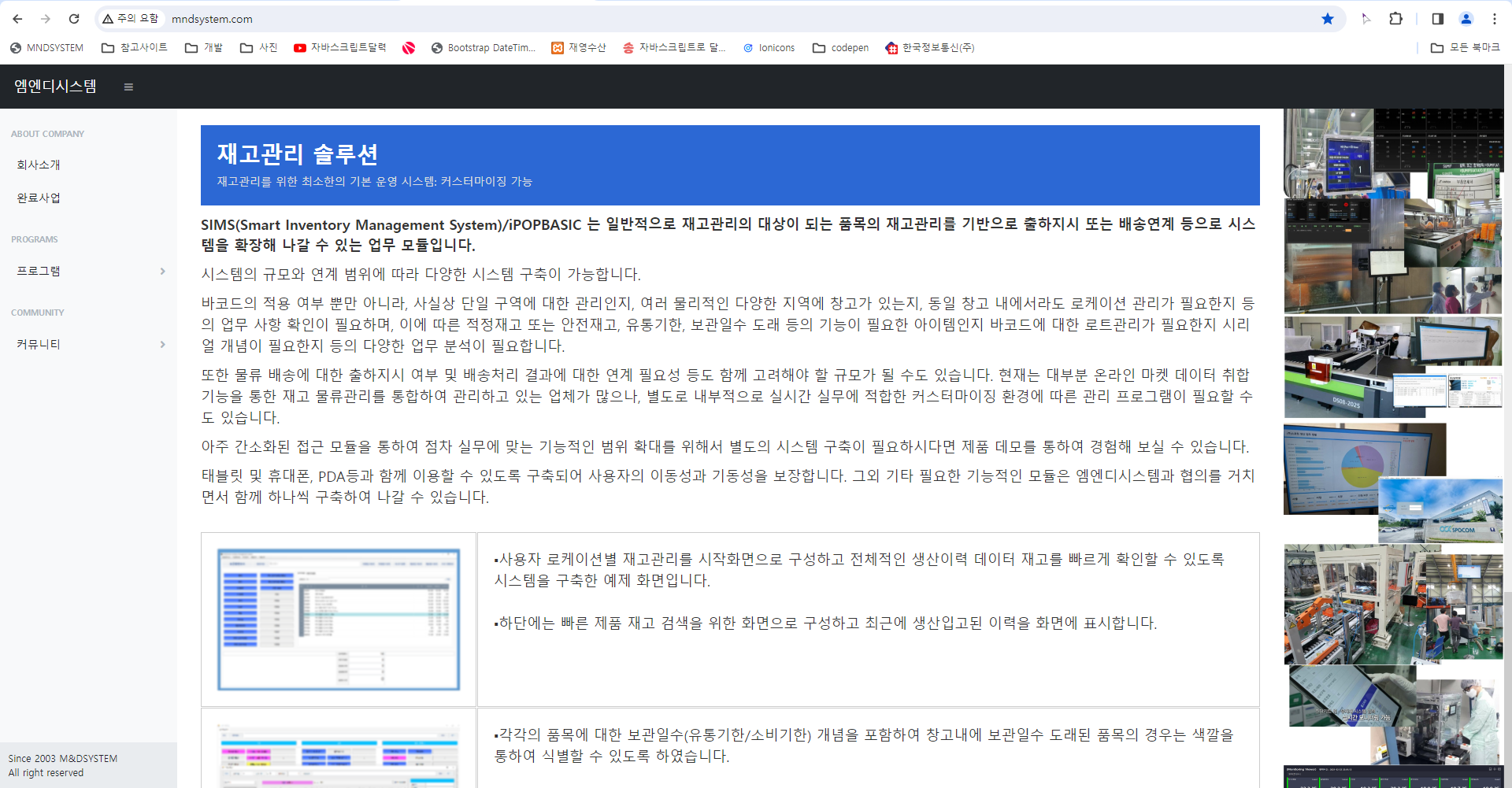Open the 모든 북마크 folder
This screenshot has width=1512, height=788.
pos(1466,48)
